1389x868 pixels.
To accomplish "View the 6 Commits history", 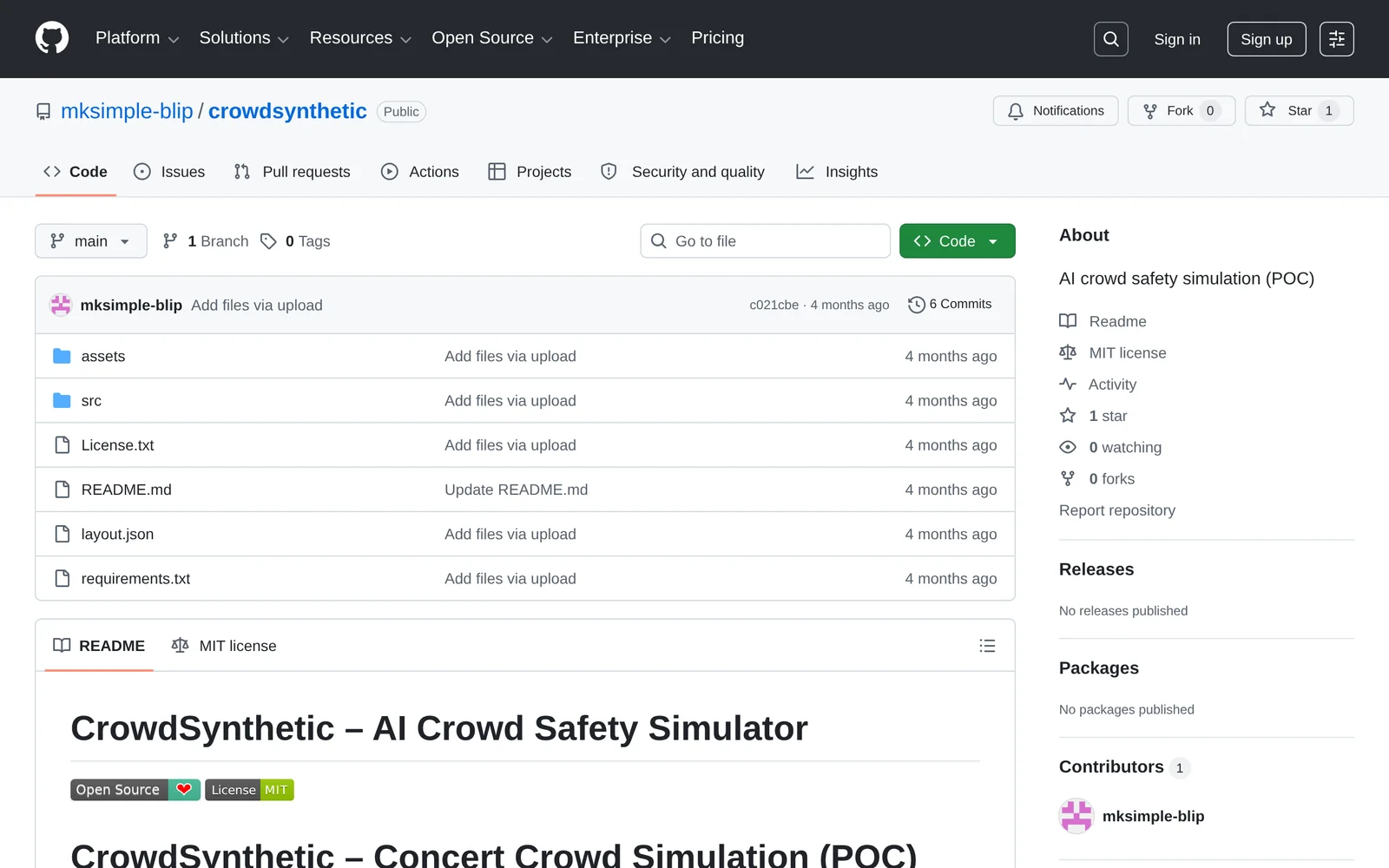I will click(950, 305).
